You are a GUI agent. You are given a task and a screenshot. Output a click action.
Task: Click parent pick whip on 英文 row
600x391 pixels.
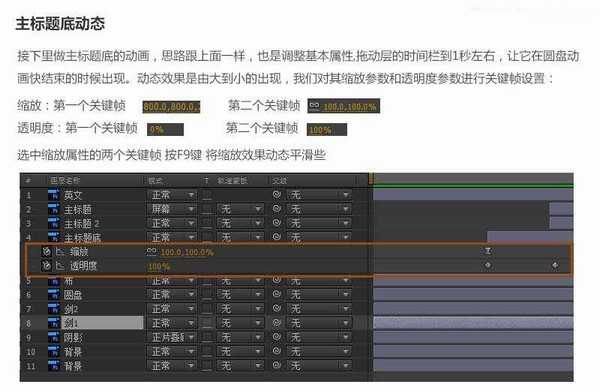coord(277,195)
